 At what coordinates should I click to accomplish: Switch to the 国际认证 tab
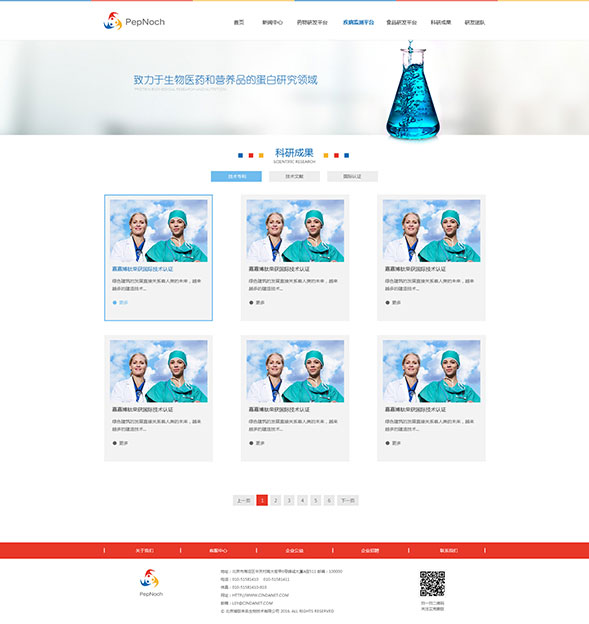pyautogui.click(x=353, y=176)
